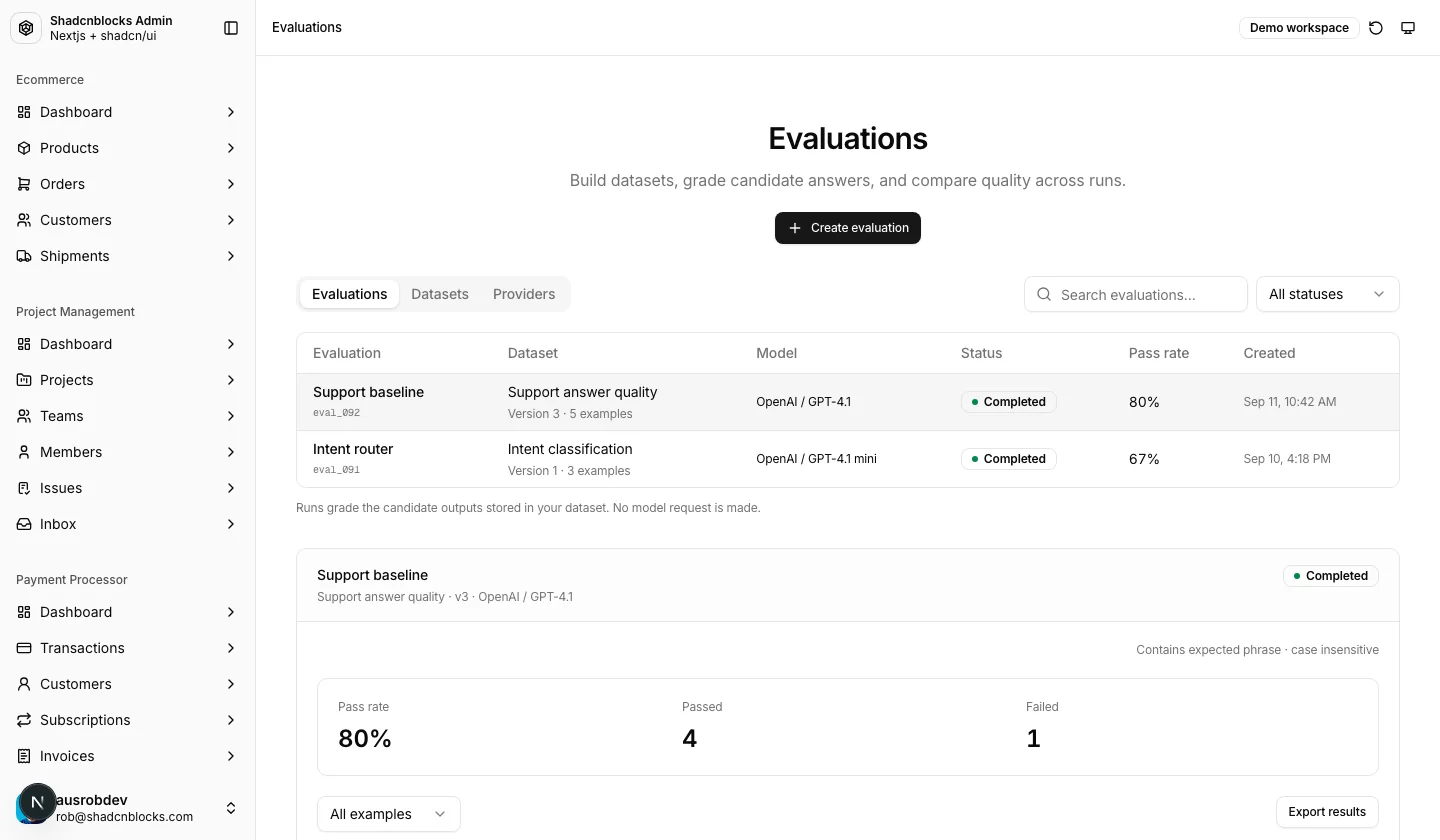Image resolution: width=1440 pixels, height=840 pixels.
Task: Click the monitor theme icon in header
Action: click(1408, 28)
